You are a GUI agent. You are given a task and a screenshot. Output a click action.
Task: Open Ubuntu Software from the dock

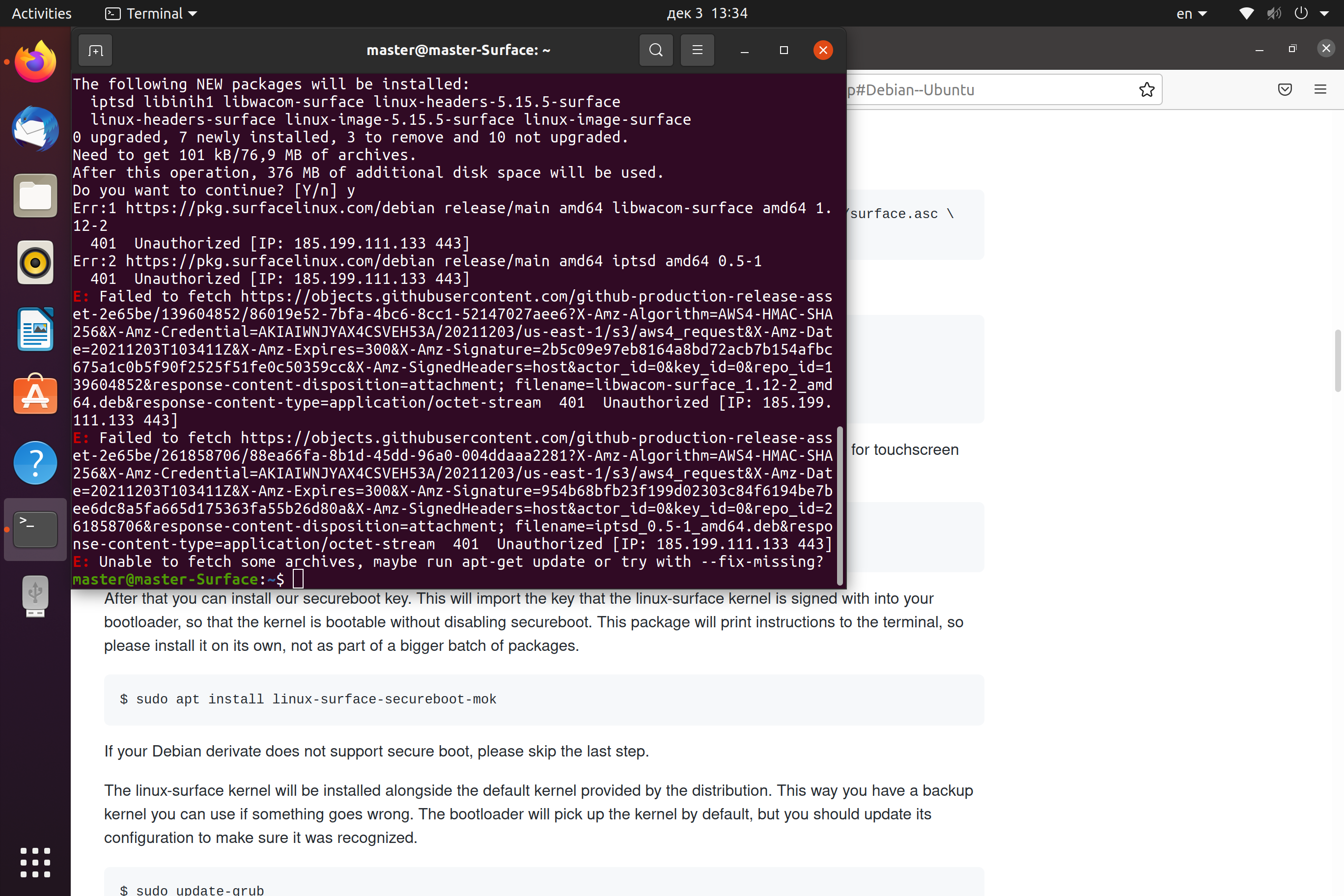point(34,395)
